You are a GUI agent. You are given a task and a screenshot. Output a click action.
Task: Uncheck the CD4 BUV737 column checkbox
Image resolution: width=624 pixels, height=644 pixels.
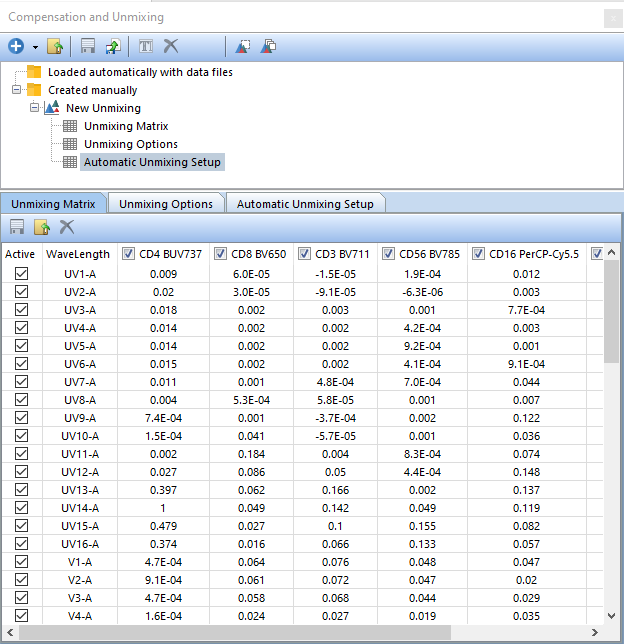point(128,254)
